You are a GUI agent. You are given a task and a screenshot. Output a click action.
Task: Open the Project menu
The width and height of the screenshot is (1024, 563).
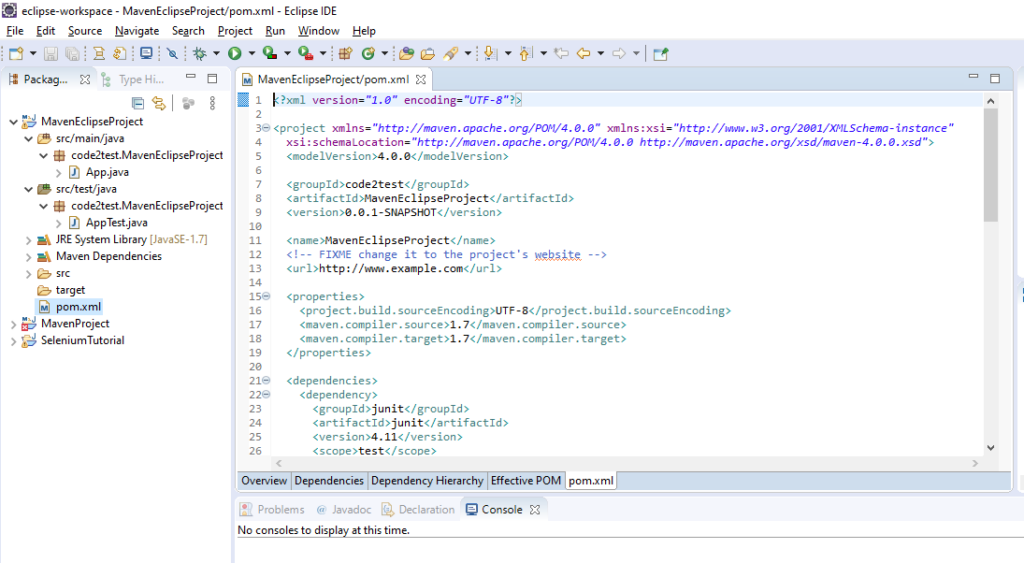234,31
